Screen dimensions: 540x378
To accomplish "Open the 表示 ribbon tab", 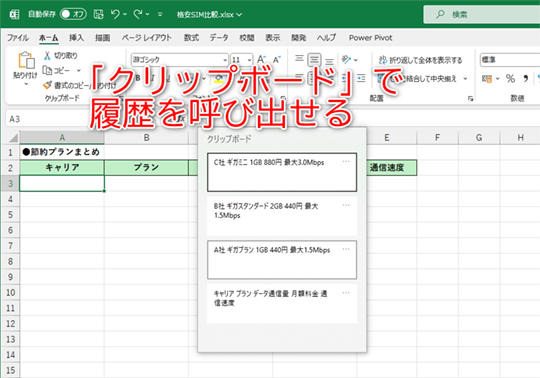I will coord(272,38).
